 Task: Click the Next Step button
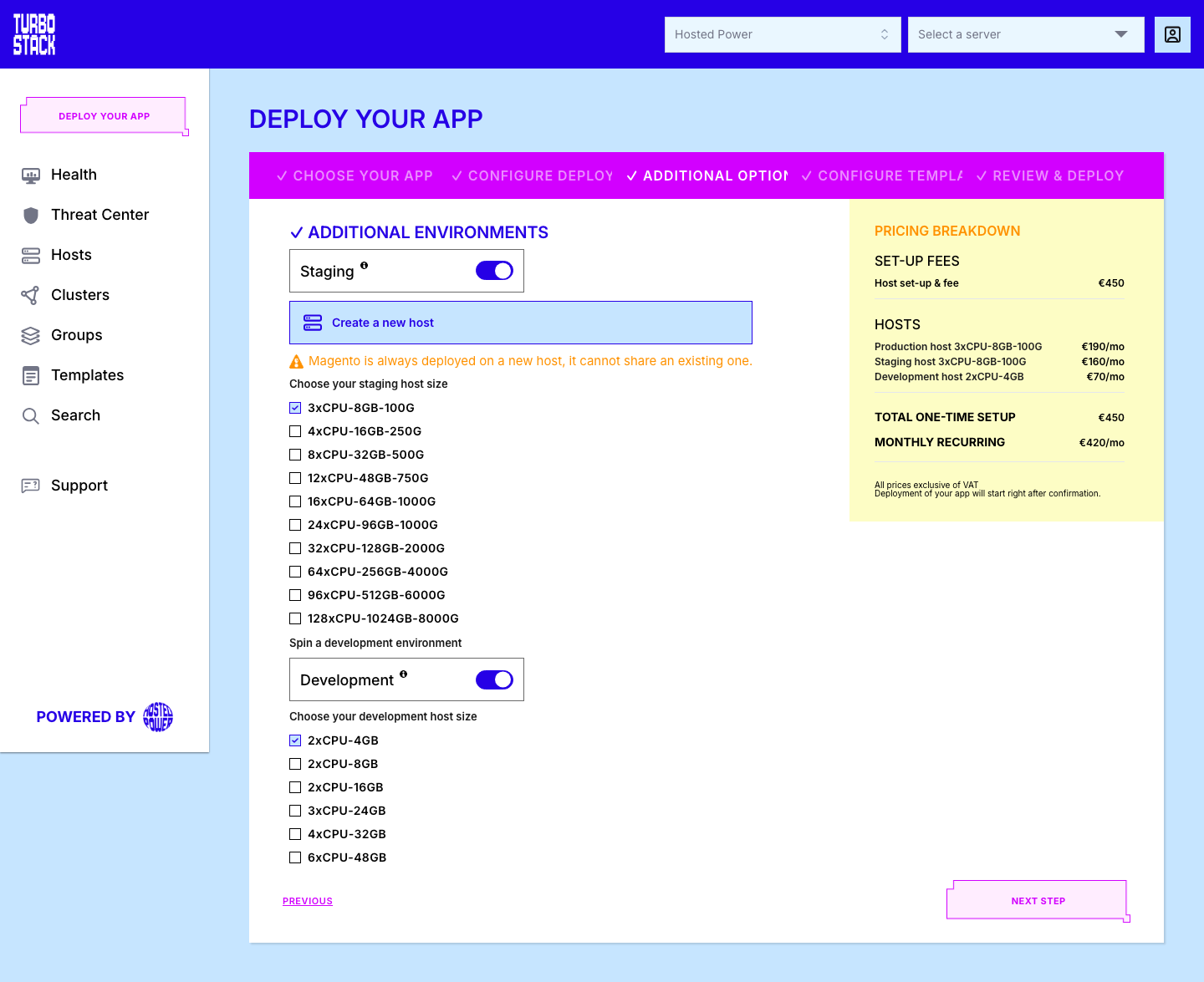1038,901
